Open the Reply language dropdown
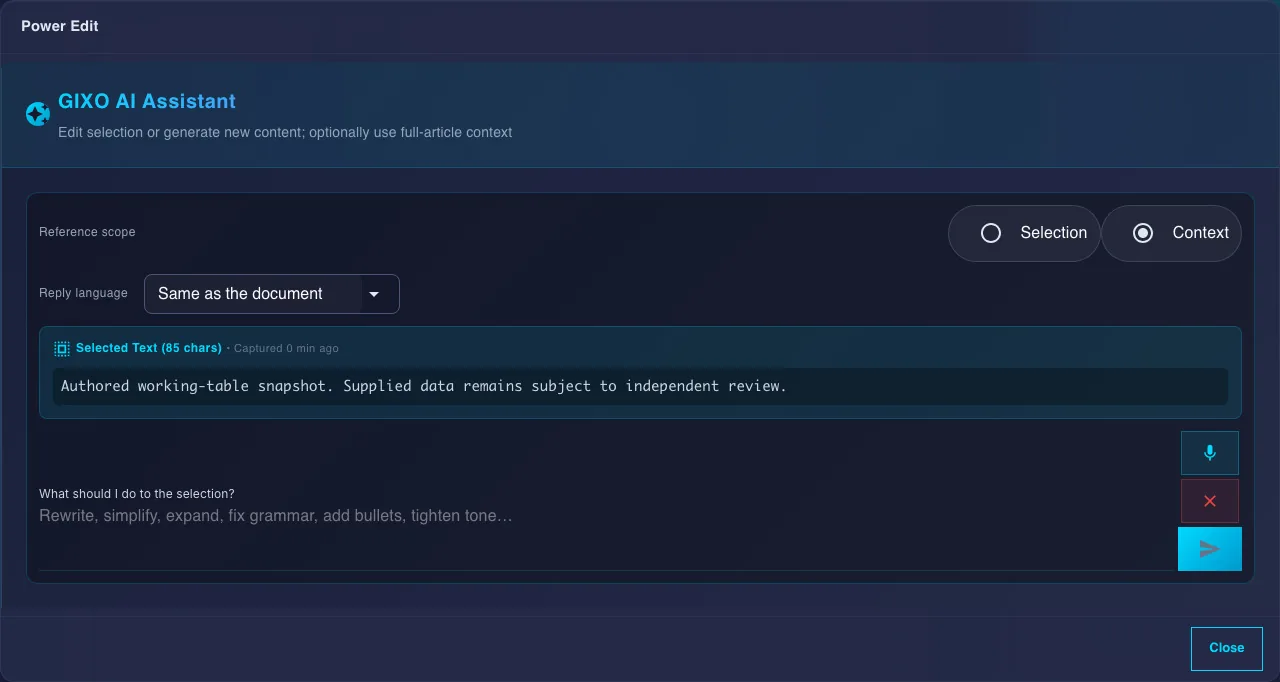 click(272, 294)
